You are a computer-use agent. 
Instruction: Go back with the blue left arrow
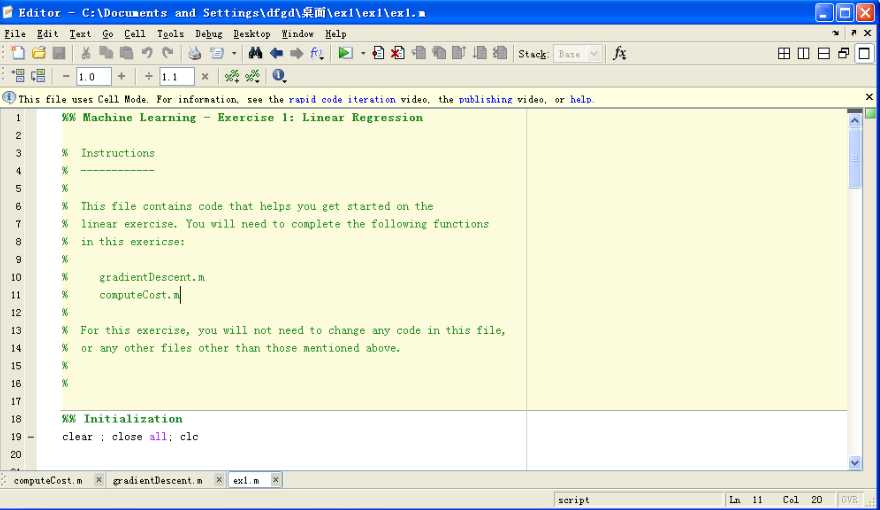click(x=276, y=53)
